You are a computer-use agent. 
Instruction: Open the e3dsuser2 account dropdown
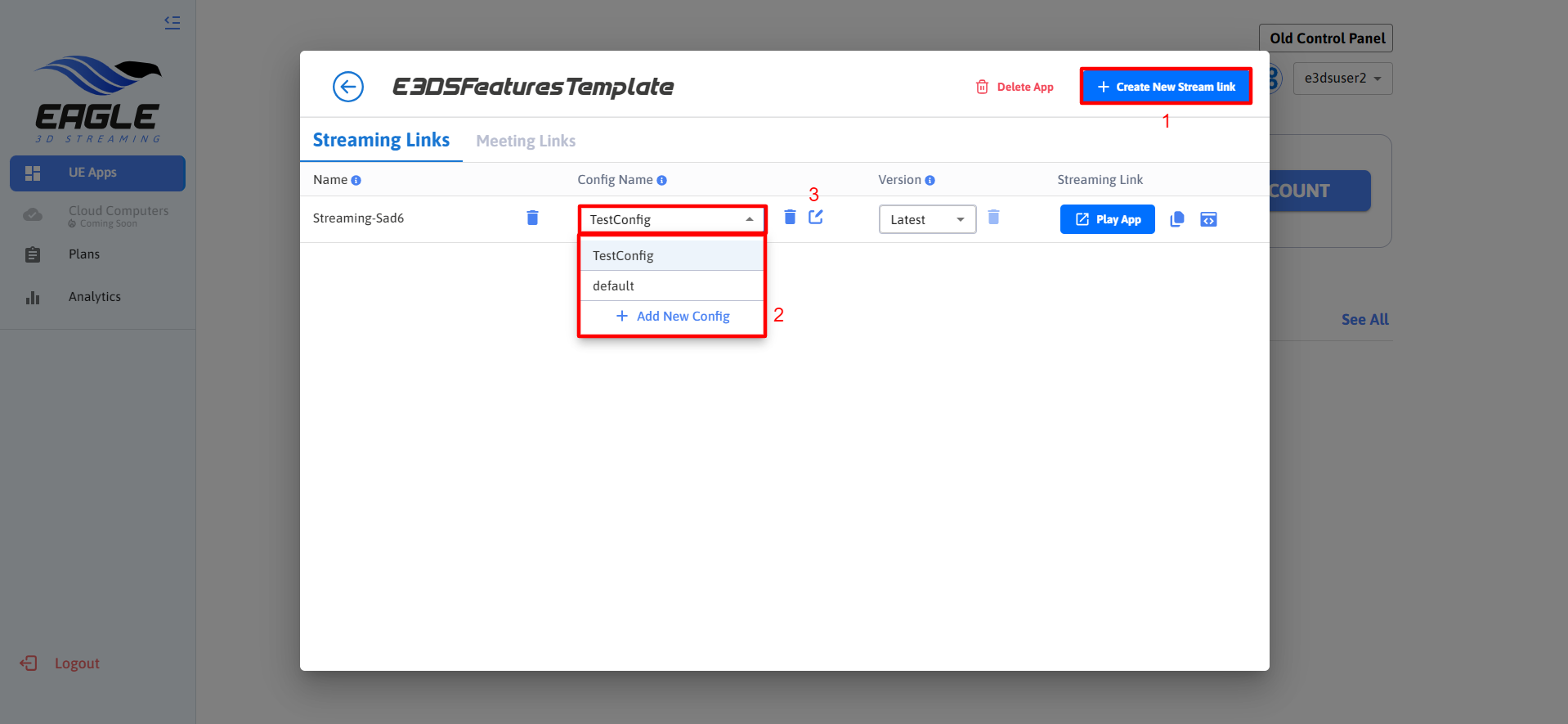(x=1342, y=79)
